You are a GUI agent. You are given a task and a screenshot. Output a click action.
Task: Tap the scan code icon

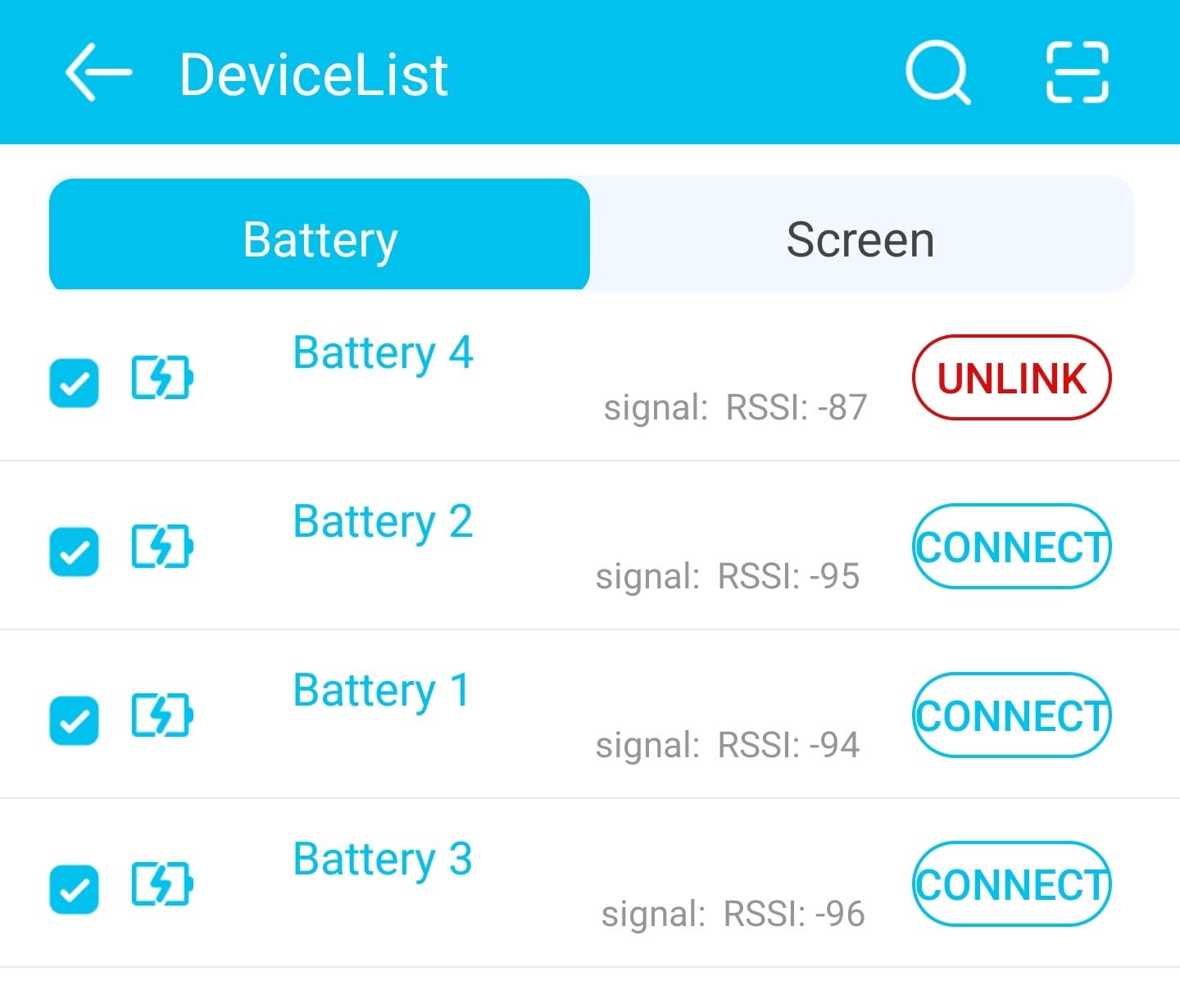(1077, 73)
